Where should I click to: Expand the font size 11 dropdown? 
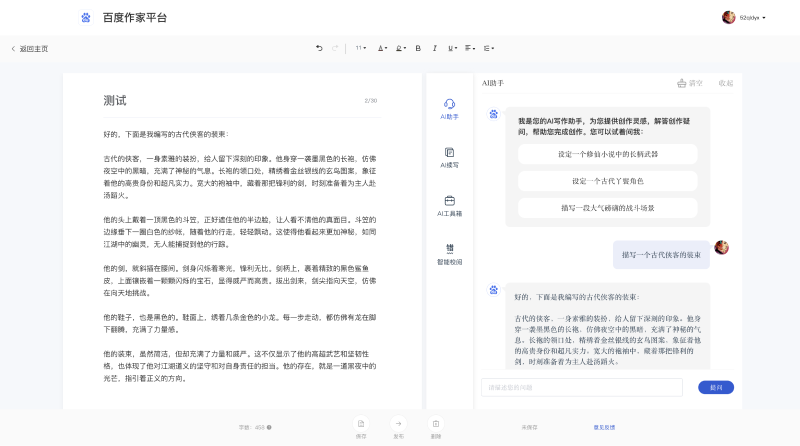tap(361, 48)
